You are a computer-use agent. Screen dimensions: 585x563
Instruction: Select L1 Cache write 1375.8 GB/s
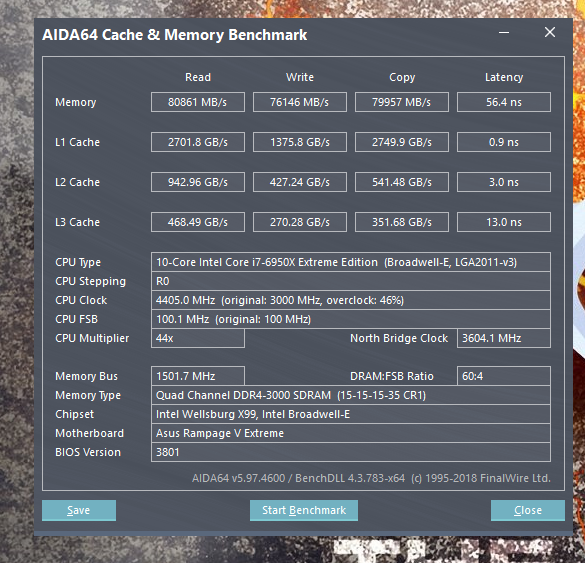(300, 142)
